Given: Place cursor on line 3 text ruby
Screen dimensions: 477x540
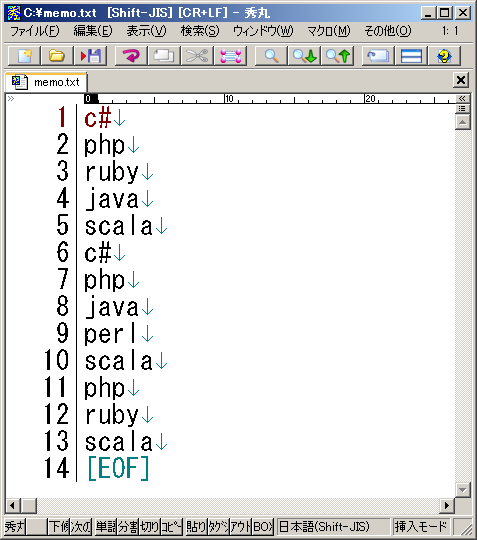Looking at the screenshot, I should pyautogui.click(x=112, y=172).
